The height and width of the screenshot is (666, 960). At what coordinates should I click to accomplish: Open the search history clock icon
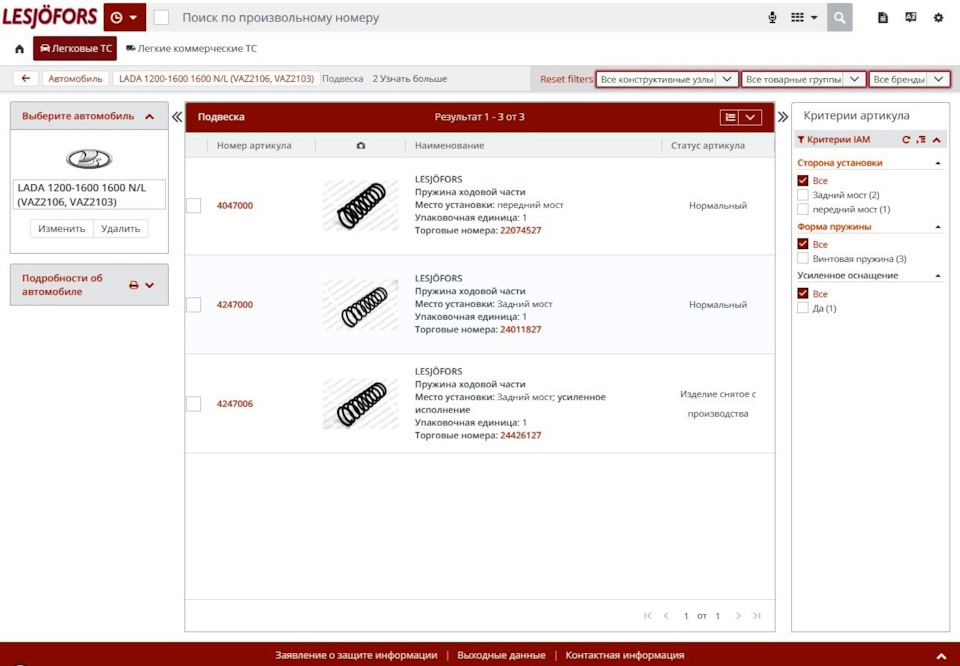click(x=116, y=18)
